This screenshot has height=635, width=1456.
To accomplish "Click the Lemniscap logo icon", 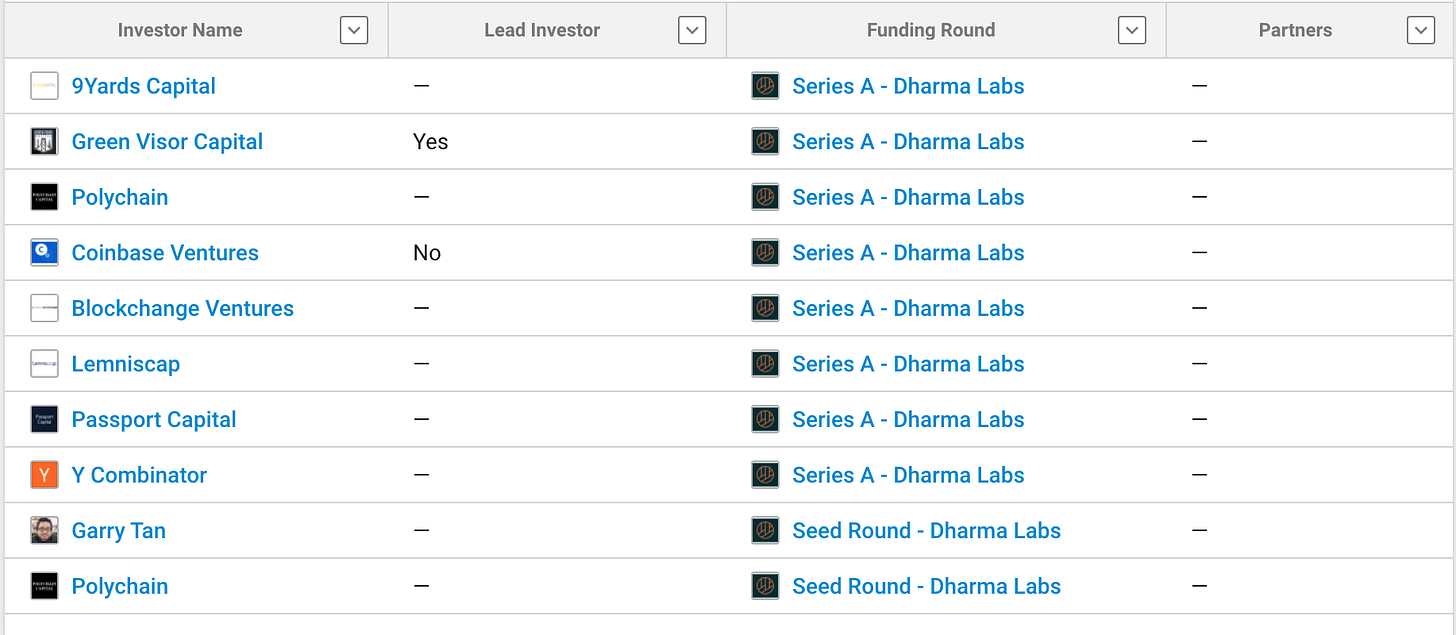I will [45, 364].
